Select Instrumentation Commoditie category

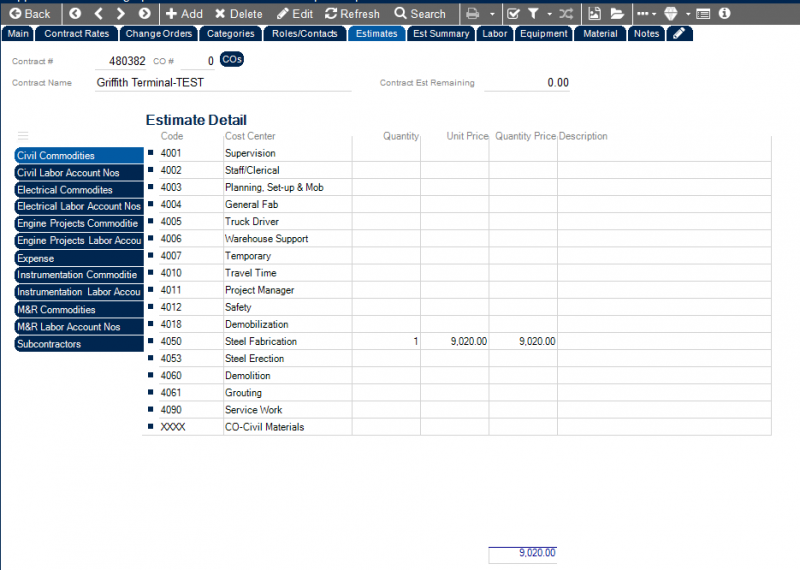(79, 275)
